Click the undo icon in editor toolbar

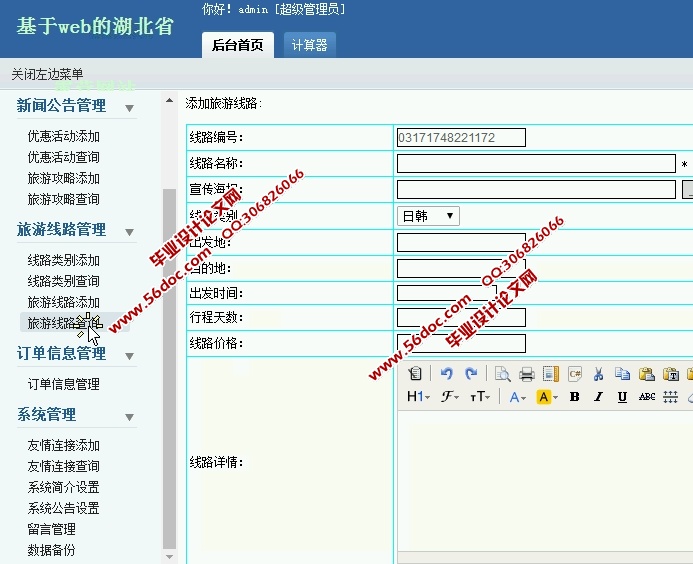(447, 374)
